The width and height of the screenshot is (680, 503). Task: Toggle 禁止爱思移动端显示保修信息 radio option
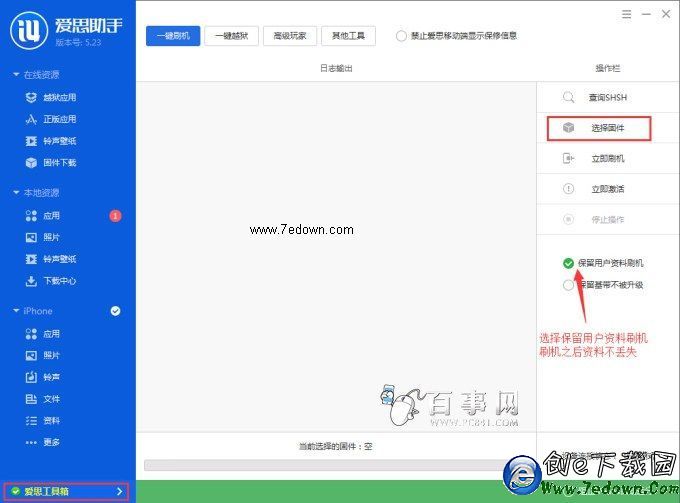coord(401,36)
